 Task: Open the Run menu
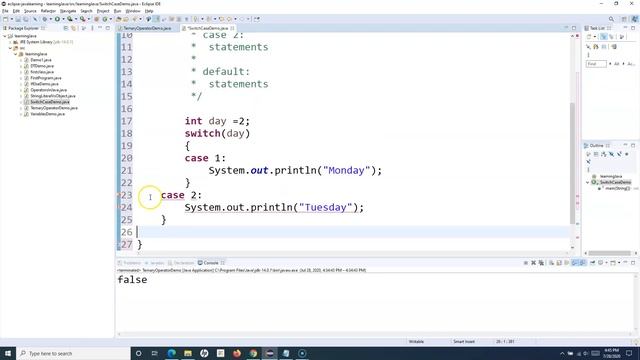click(117, 11)
